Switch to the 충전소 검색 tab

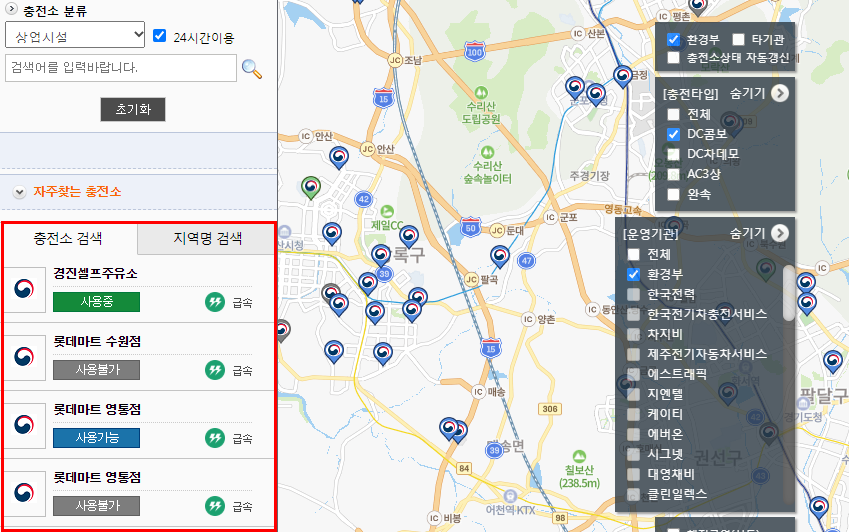pos(69,238)
